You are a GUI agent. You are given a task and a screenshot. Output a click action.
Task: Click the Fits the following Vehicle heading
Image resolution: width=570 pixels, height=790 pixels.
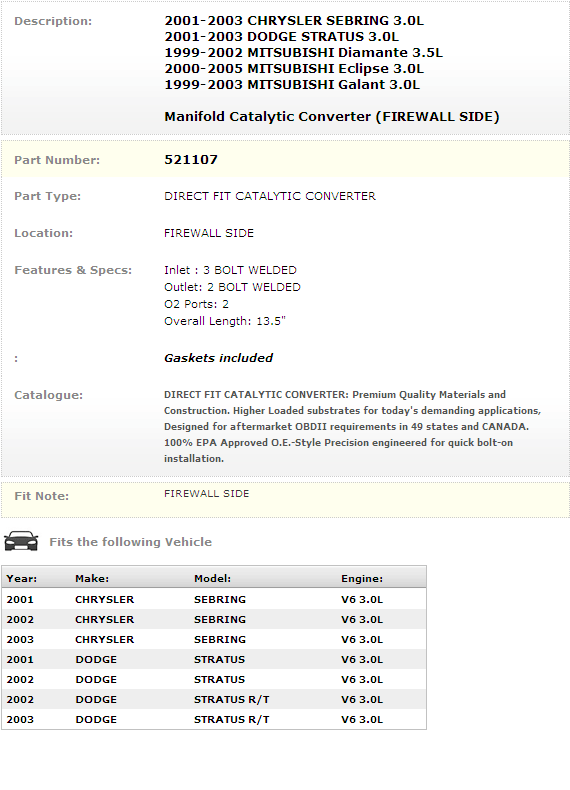131,542
